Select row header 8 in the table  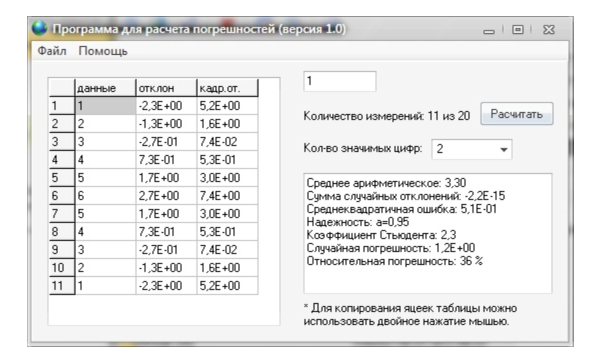pyautogui.click(x=62, y=231)
